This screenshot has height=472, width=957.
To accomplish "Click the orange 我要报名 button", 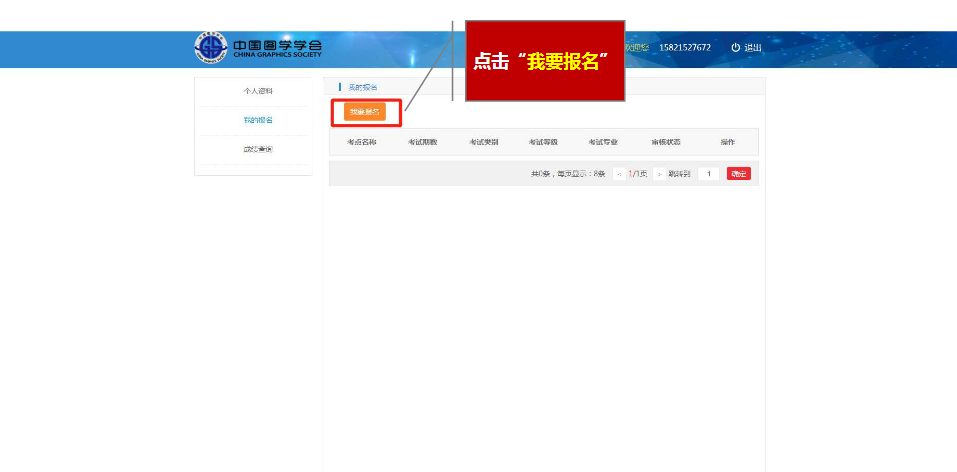I will click(x=365, y=112).
